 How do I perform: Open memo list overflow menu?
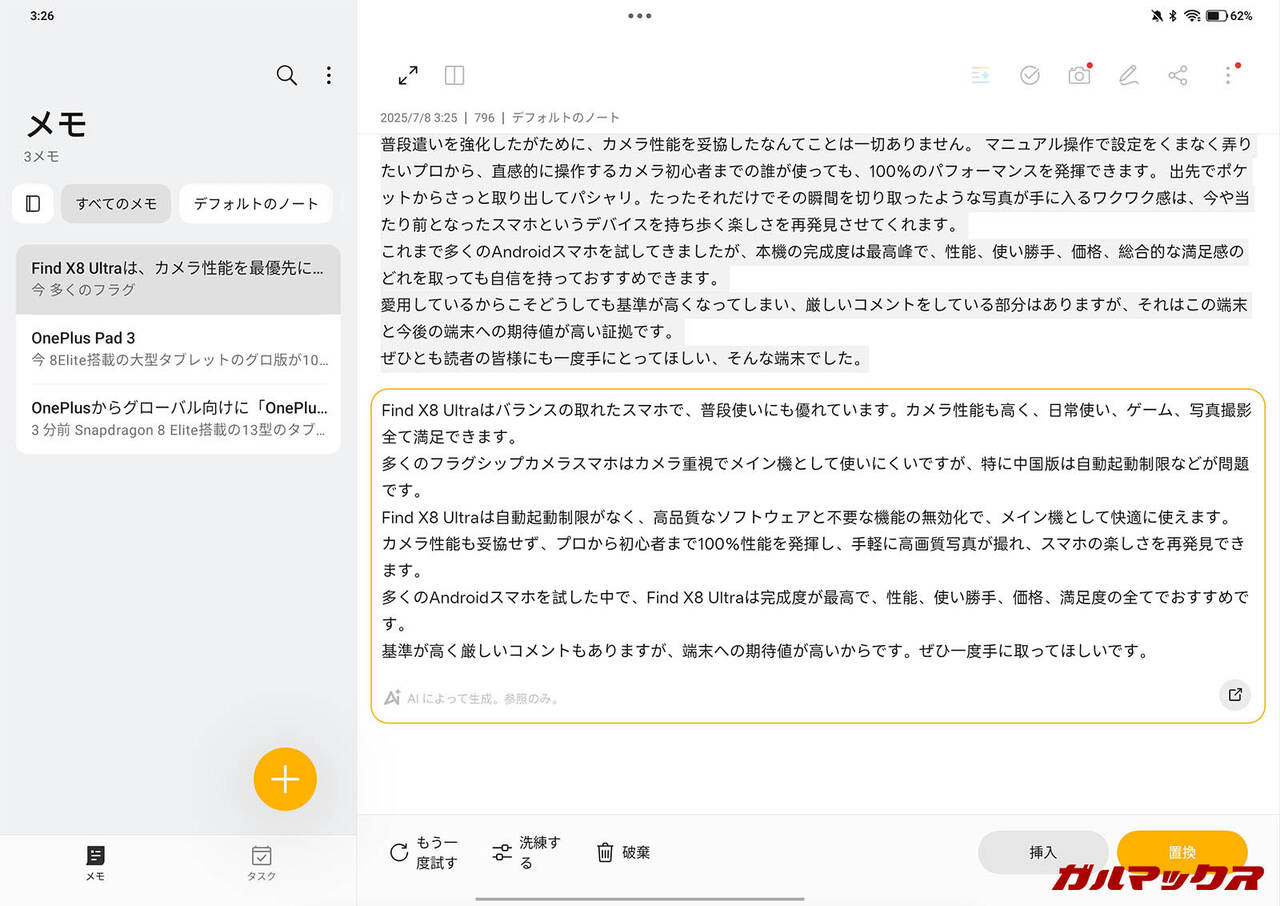(329, 76)
